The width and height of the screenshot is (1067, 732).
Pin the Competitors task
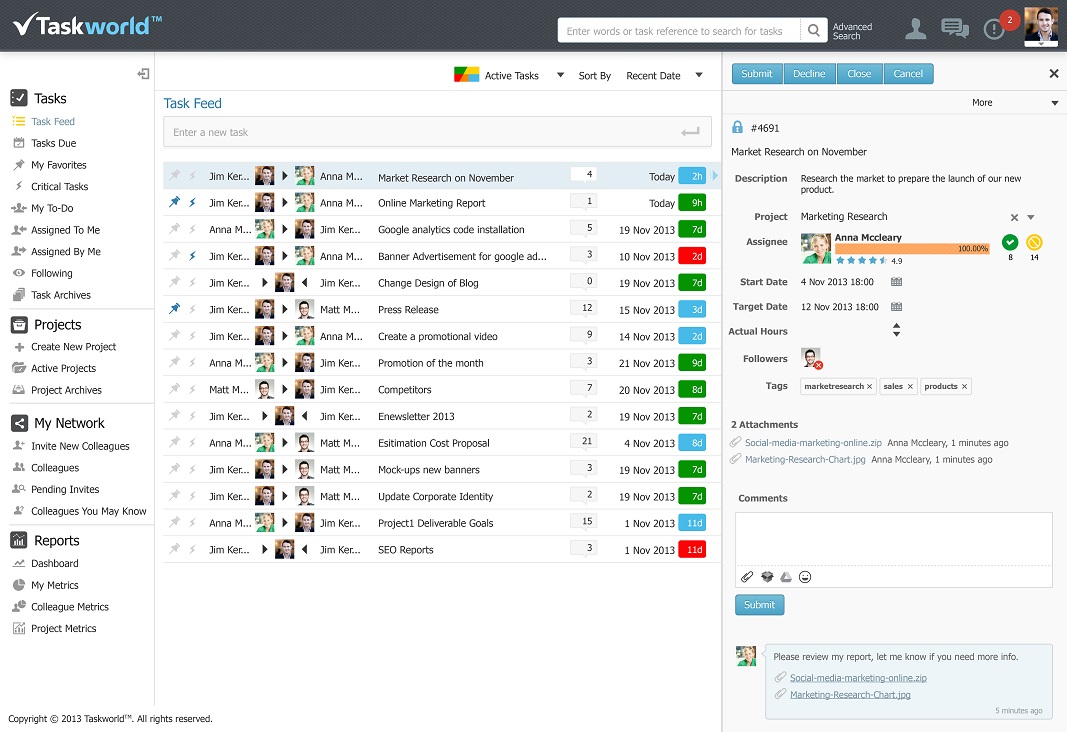pos(175,388)
